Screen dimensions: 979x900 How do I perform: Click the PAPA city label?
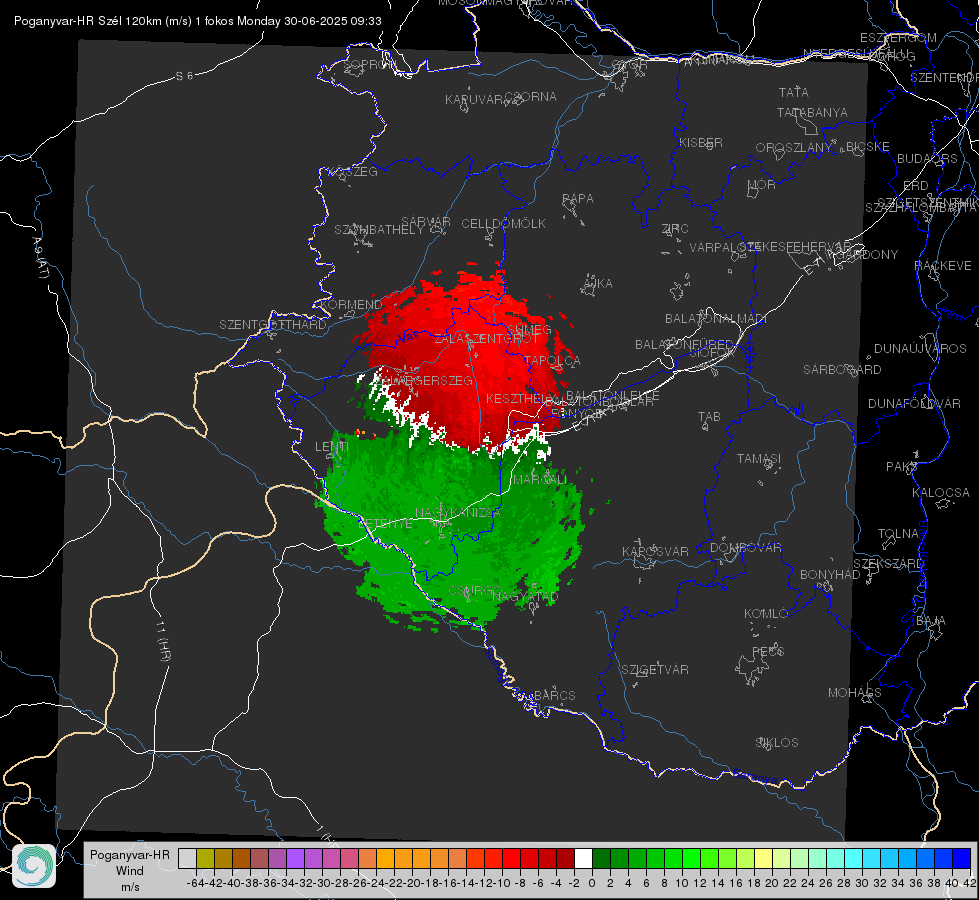click(578, 199)
